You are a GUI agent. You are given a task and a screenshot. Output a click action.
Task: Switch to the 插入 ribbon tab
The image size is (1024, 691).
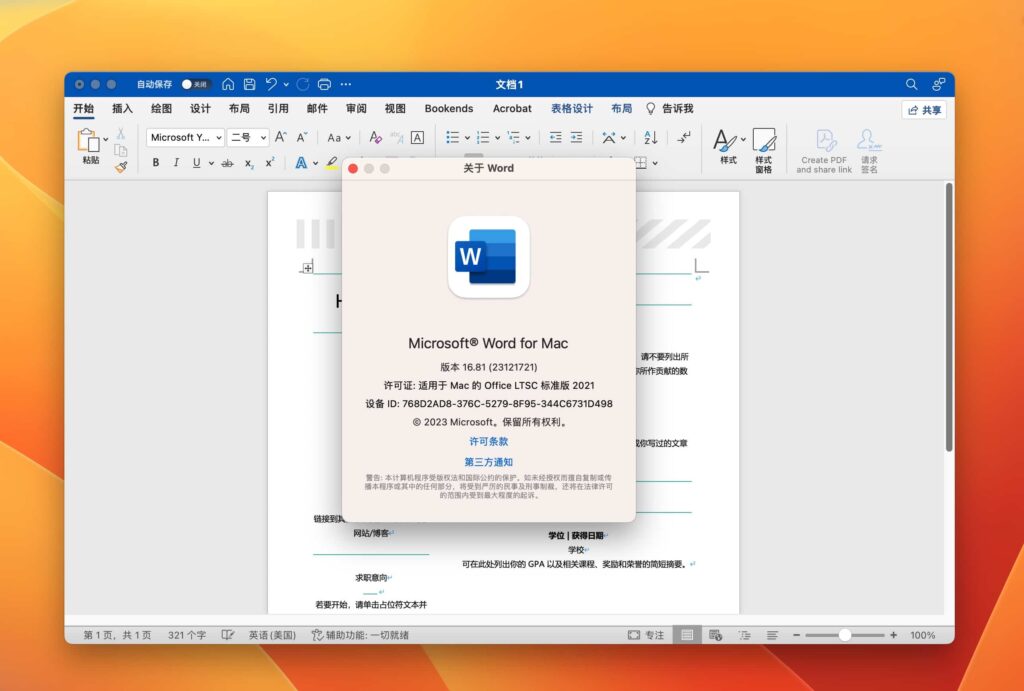pos(121,108)
